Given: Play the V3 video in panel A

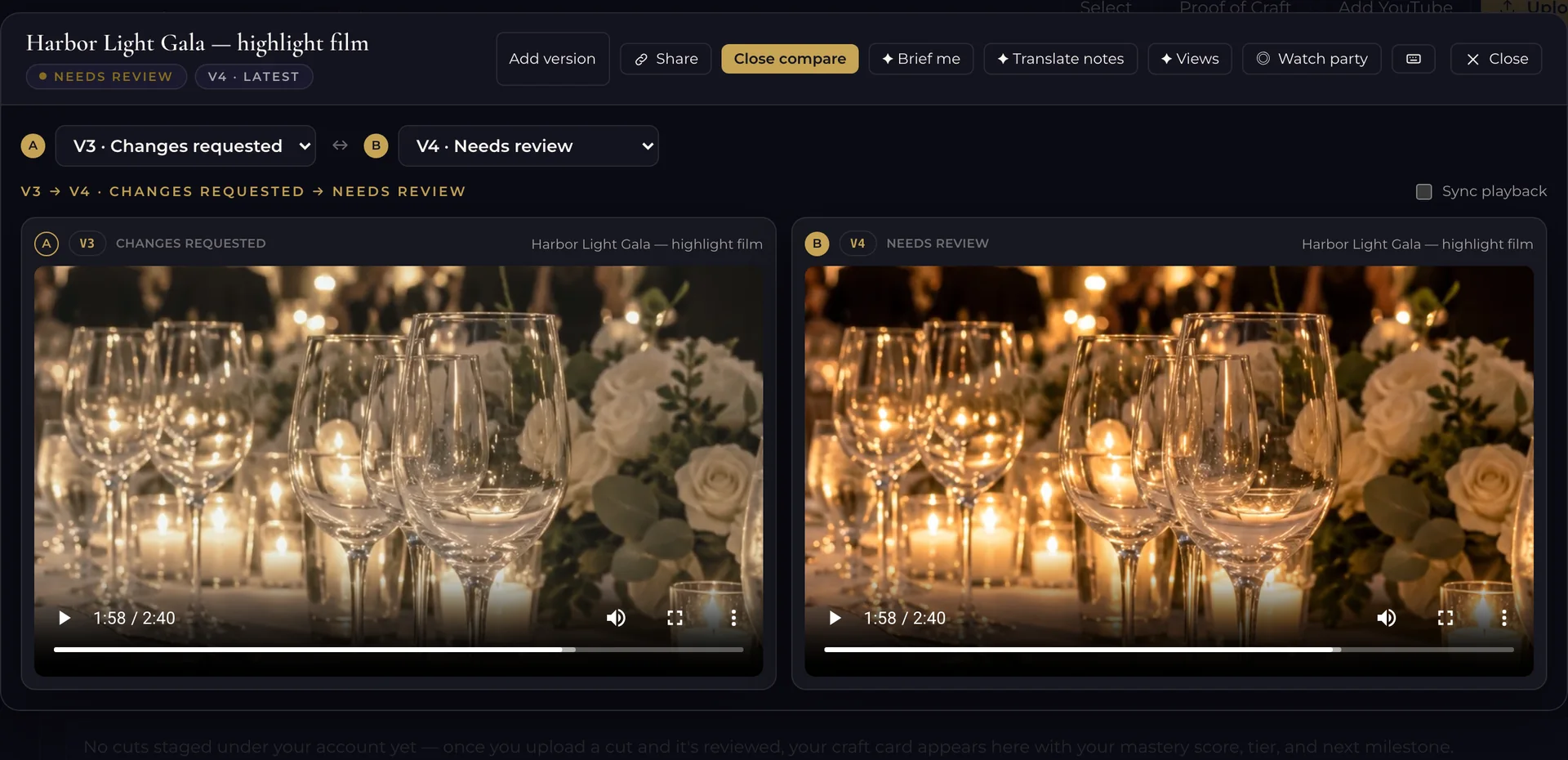Looking at the screenshot, I should pos(65,618).
